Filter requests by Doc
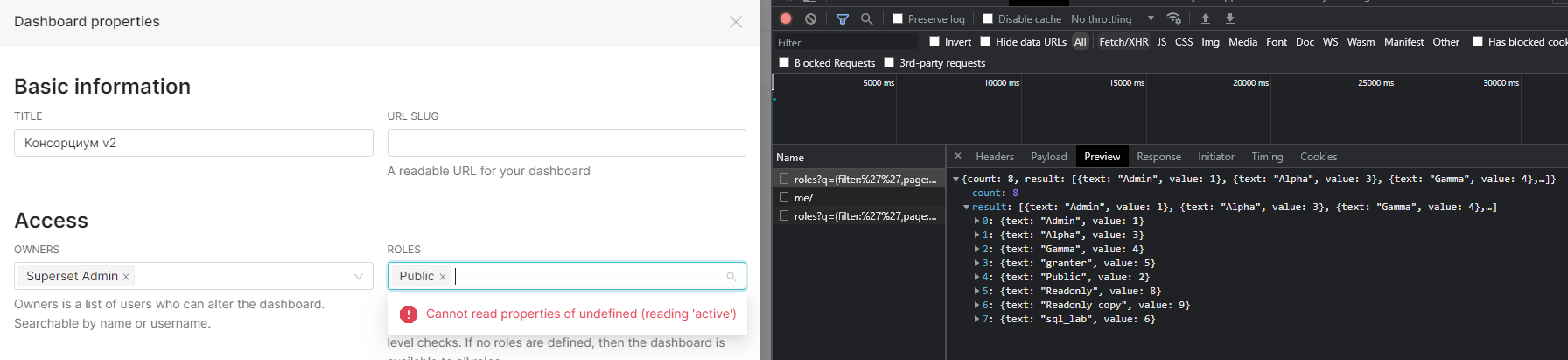This screenshot has height=360, width=1568. [1305, 41]
